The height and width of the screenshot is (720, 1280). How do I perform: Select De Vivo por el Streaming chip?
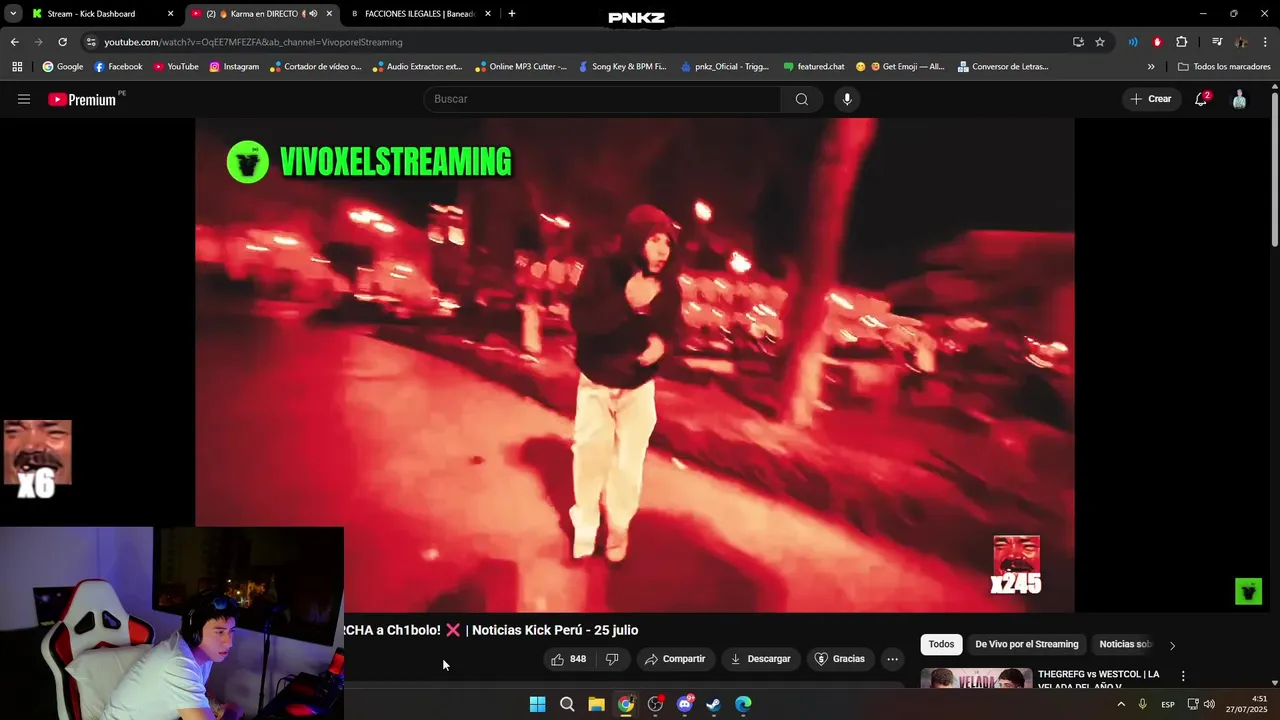[x=1027, y=645]
